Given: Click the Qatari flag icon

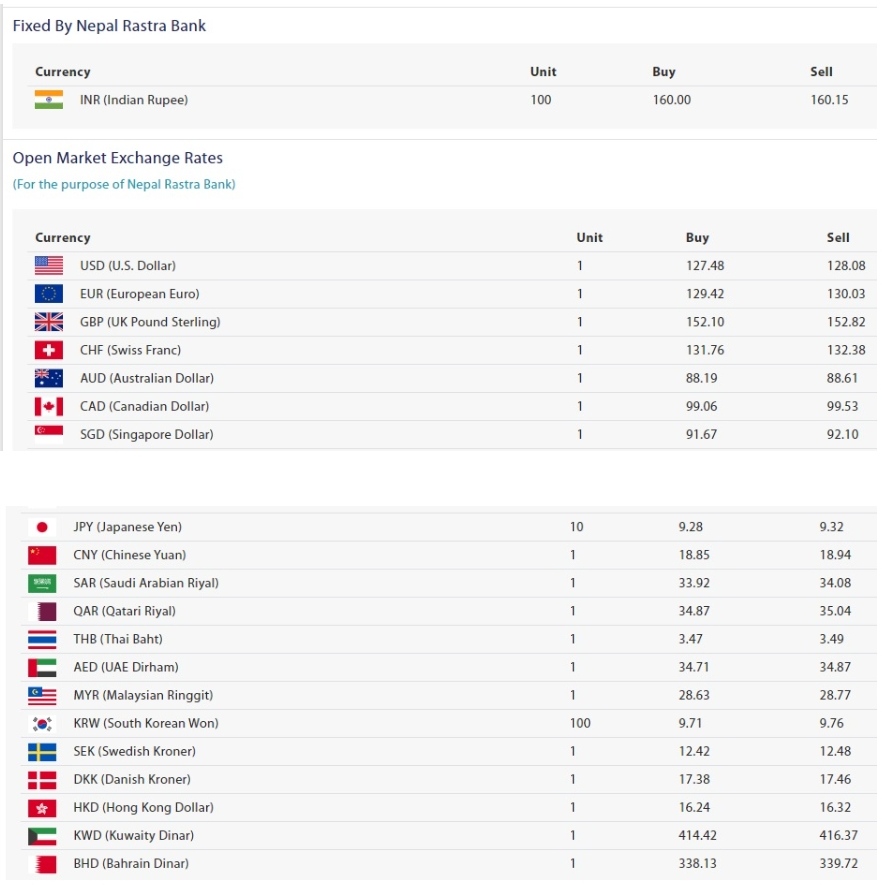Looking at the screenshot, I should coord(42,611).
